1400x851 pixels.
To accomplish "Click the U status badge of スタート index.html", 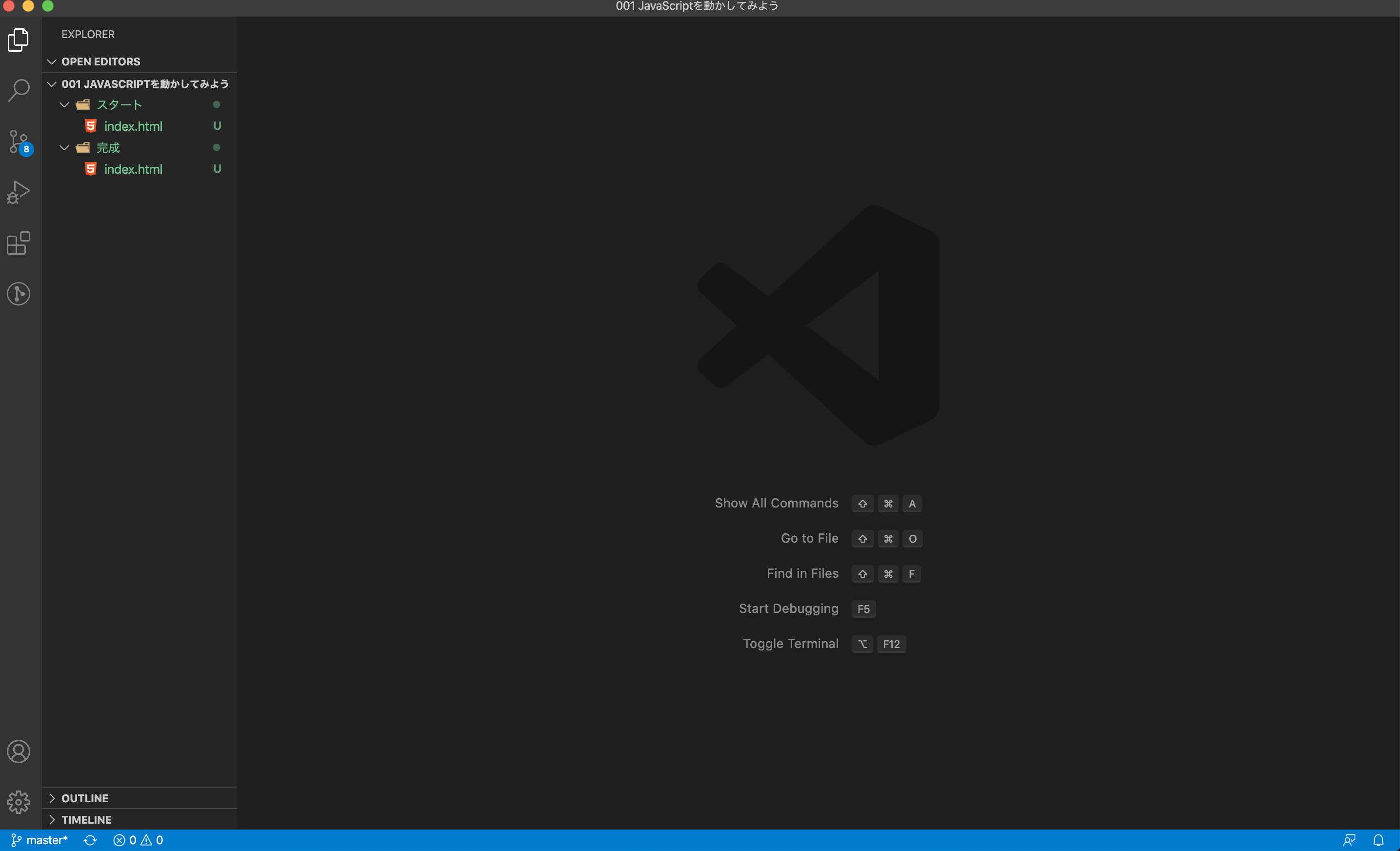I will [x=217, y=125].
